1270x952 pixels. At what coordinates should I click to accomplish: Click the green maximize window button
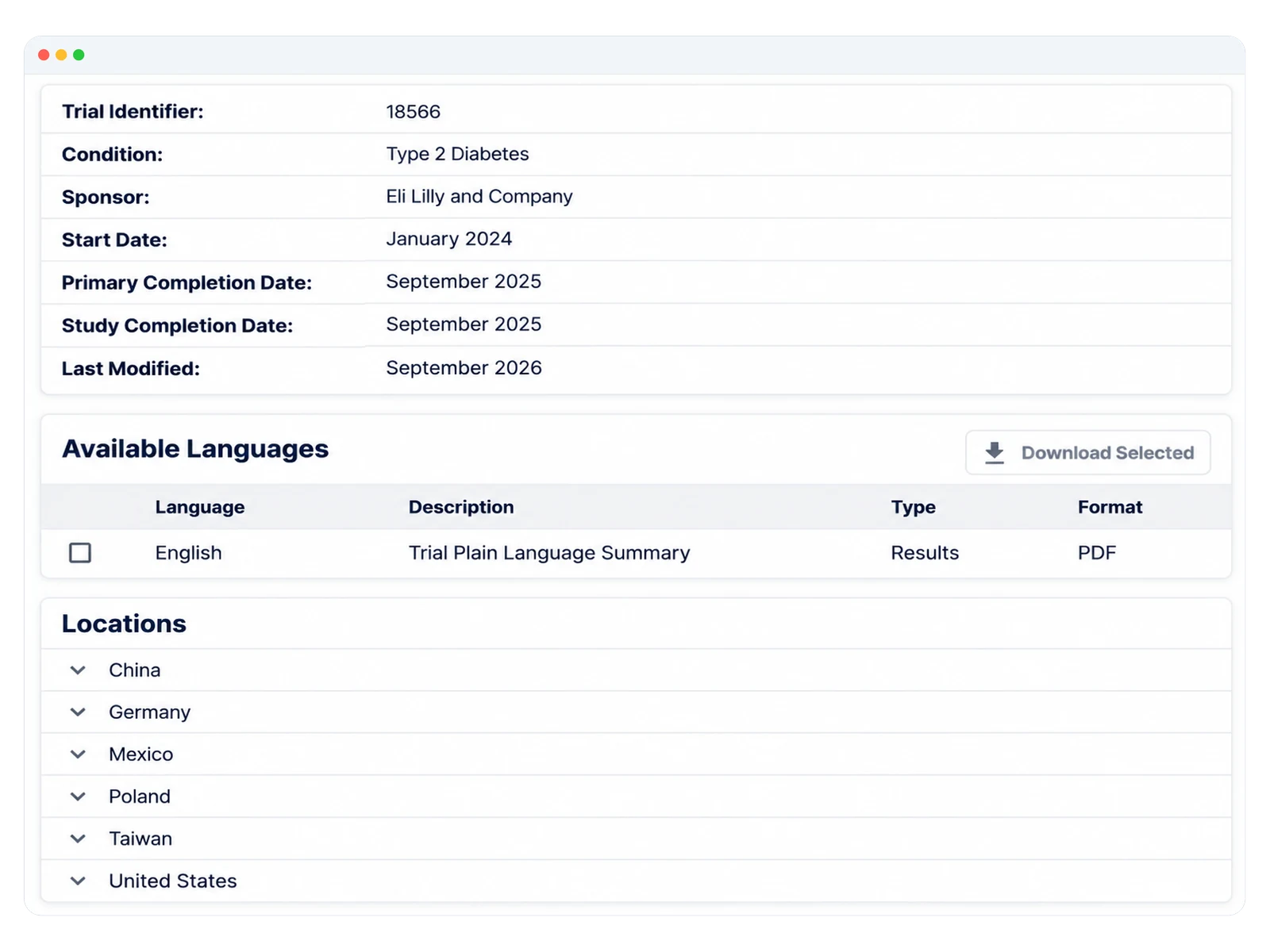click(79, 55)
